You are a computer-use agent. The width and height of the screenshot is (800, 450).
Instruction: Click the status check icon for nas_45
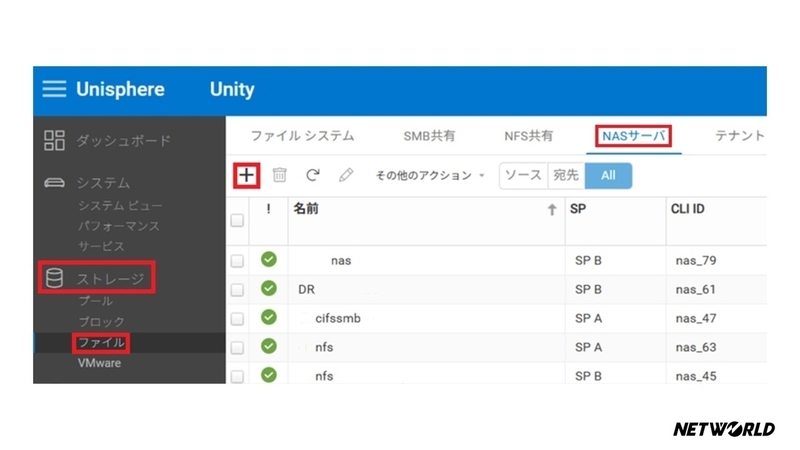click(269, 375)
